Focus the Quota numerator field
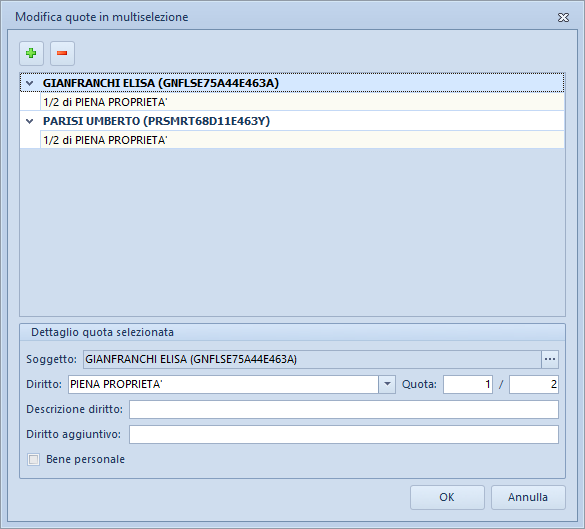The image size is (585, 529). 468,384
